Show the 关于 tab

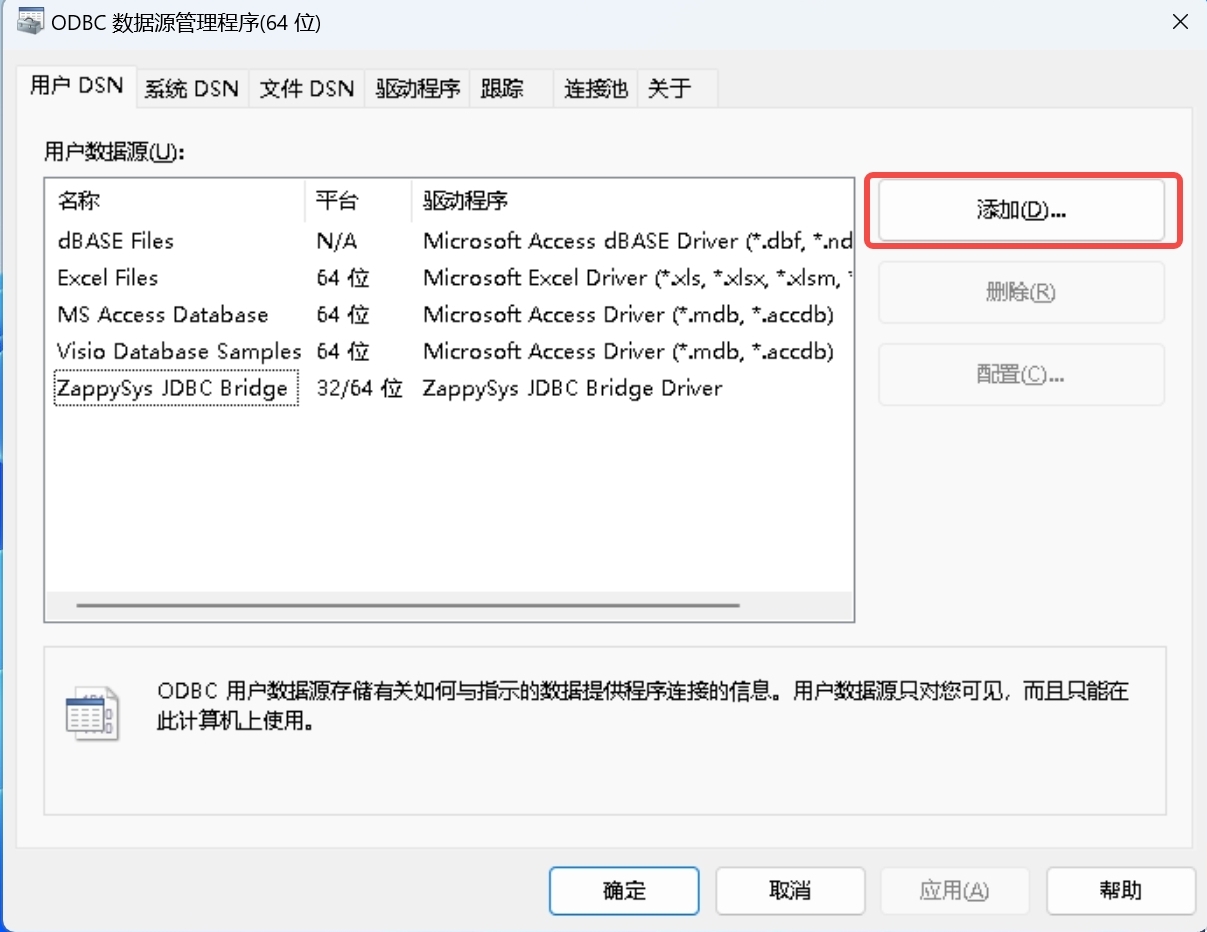coord(669,89)
